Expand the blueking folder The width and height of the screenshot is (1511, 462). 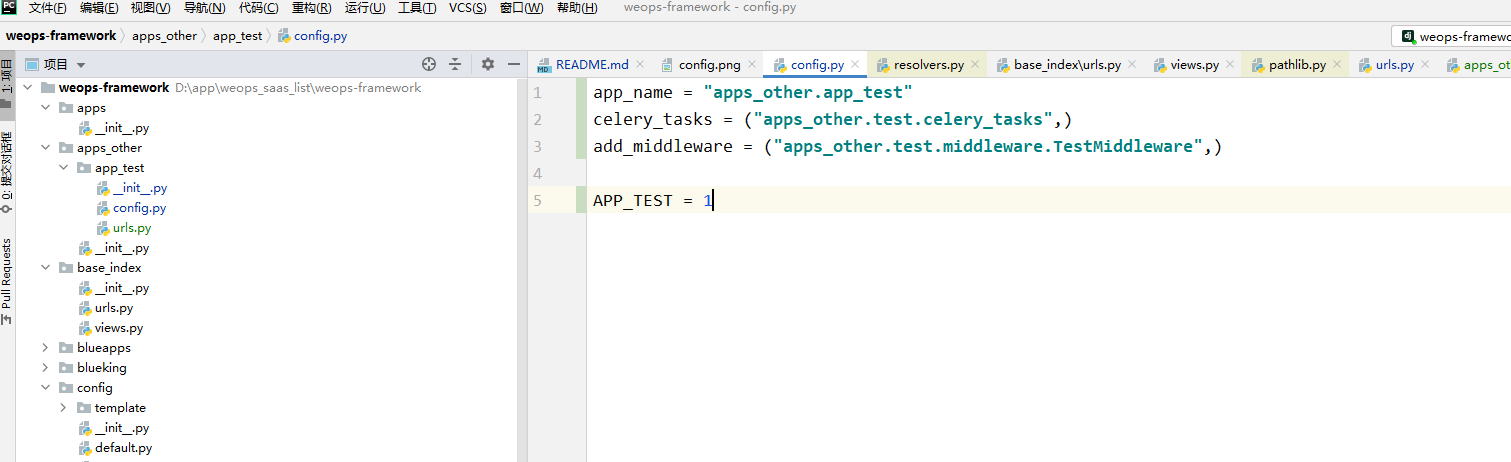coord(46,368)
